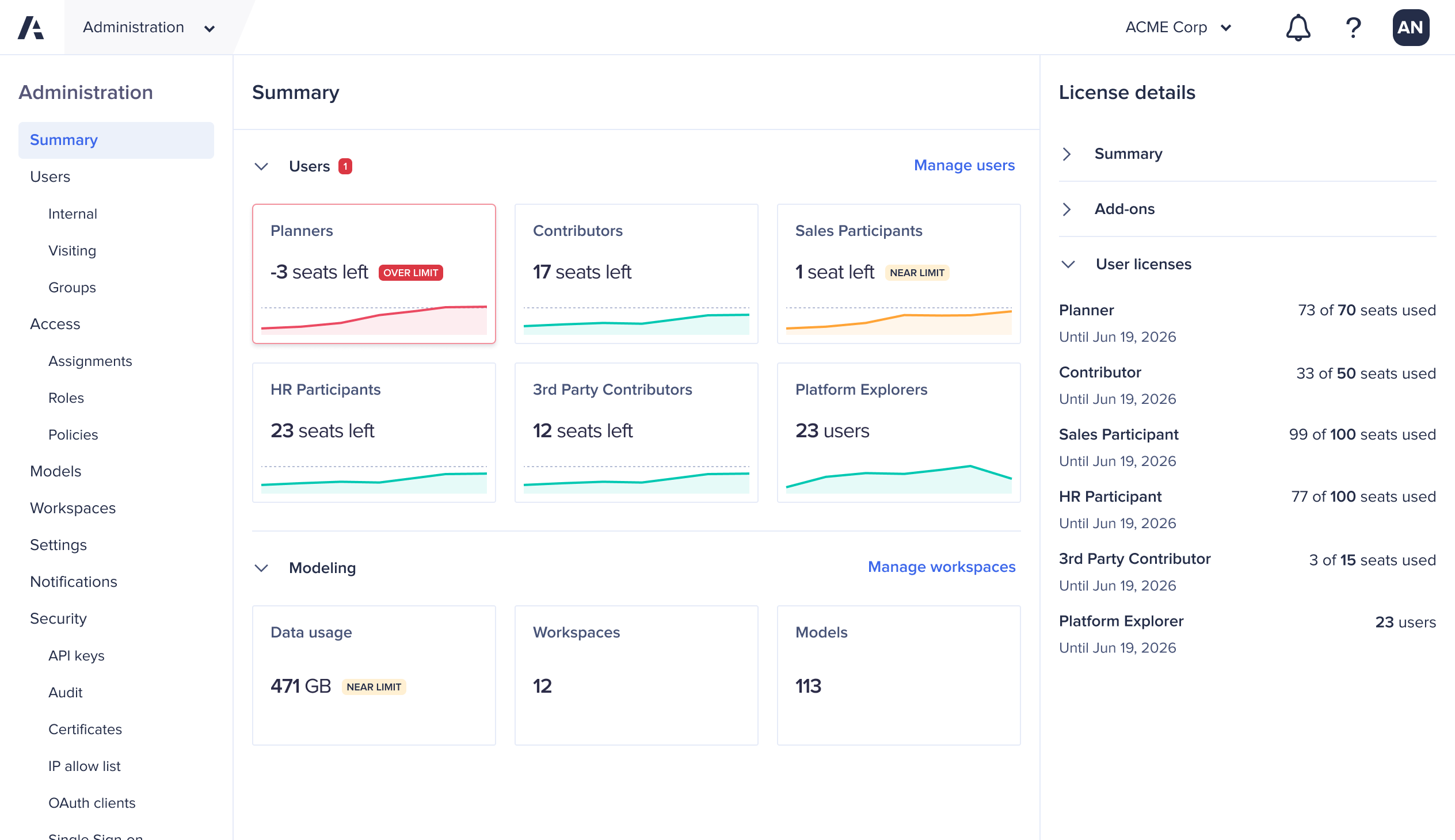
Task: Open the OAuth clients page
Action: point(92,803)
